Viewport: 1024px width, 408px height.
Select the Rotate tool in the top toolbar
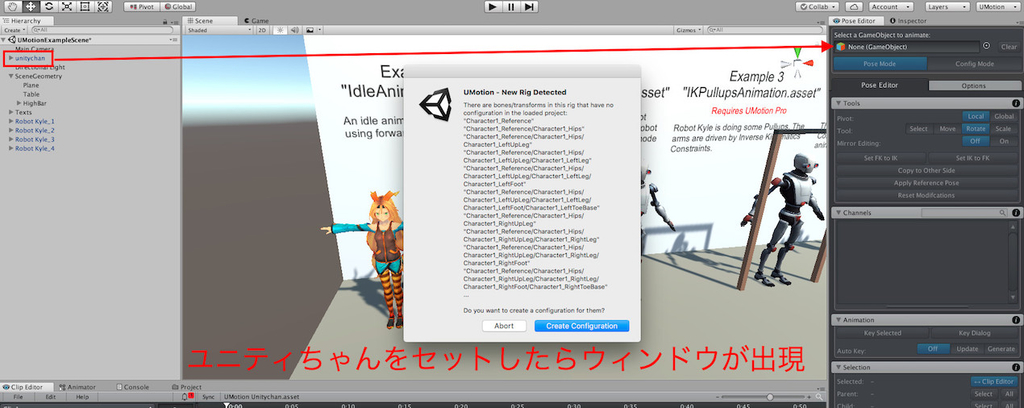click(x=48, y=7)
